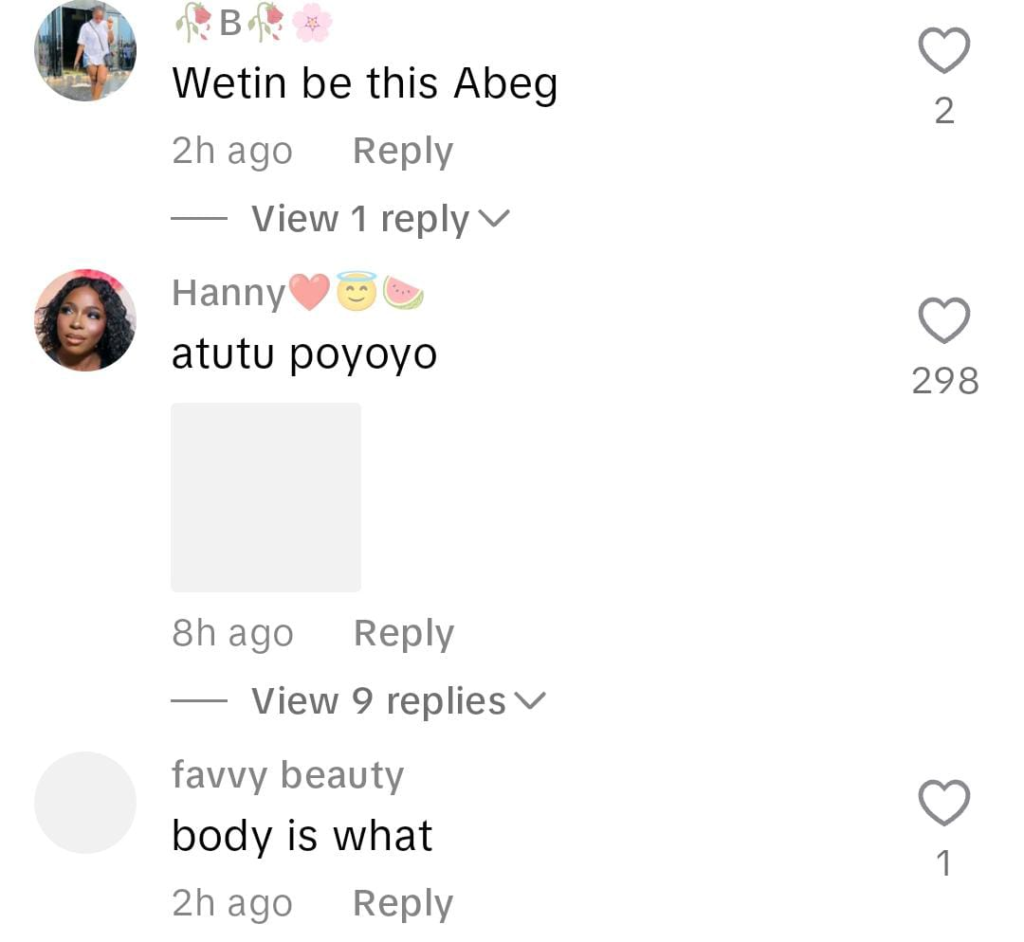This screenshot has height=942, width=1024.
Task: Click chevron next to View 9 replies
Action: [530, 701]
